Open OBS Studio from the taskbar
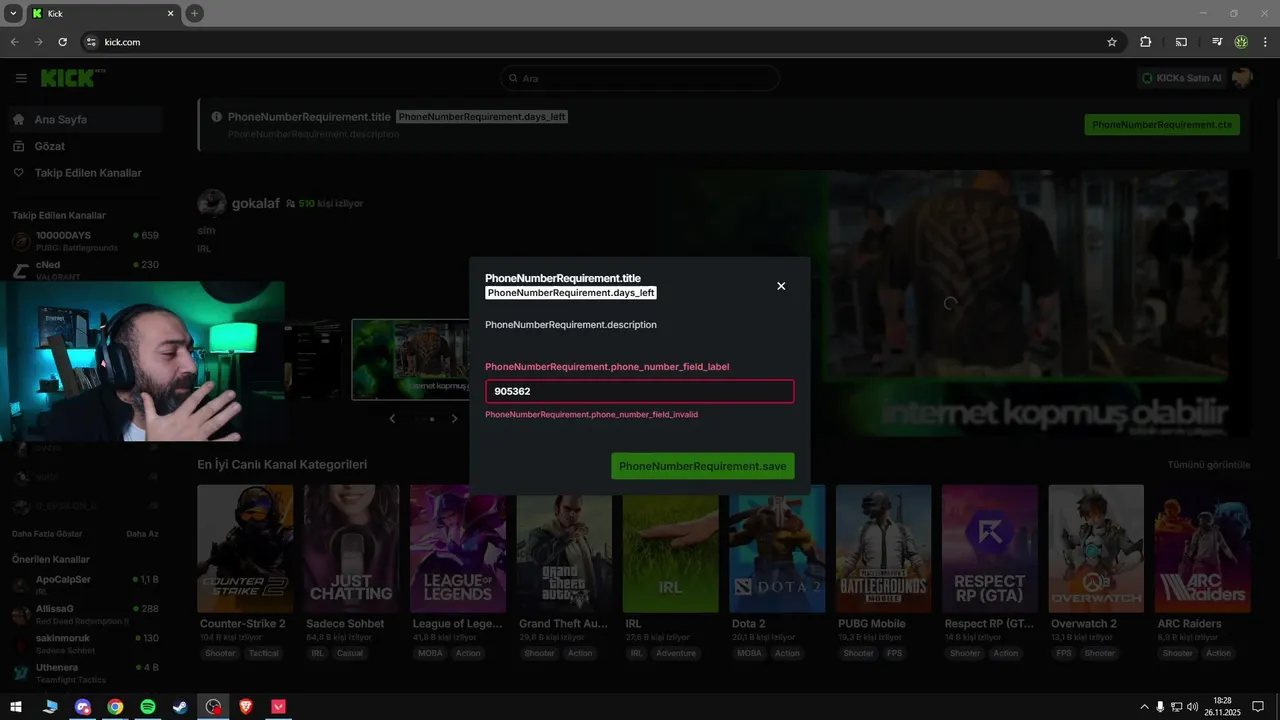The width and height of the screenshot is (1280, 720). [x=213, y=707]
